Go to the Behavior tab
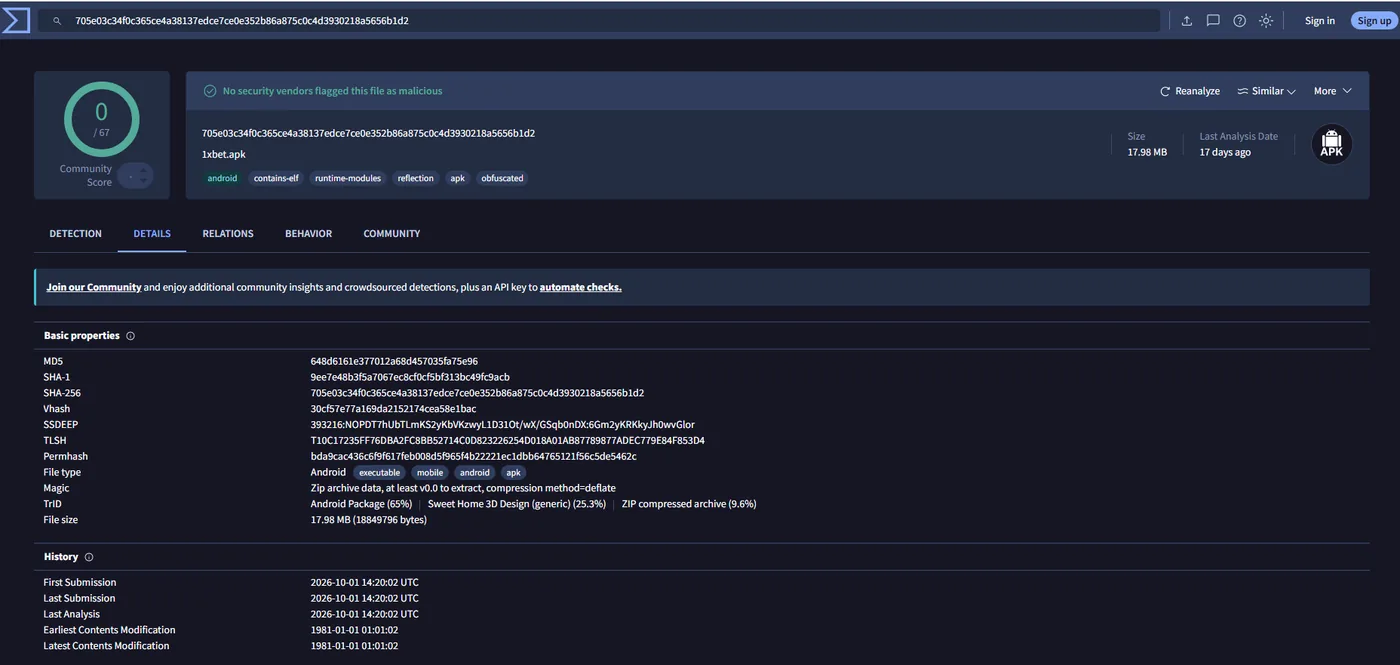Screen dimensions: 1400x665 (308, 234)
